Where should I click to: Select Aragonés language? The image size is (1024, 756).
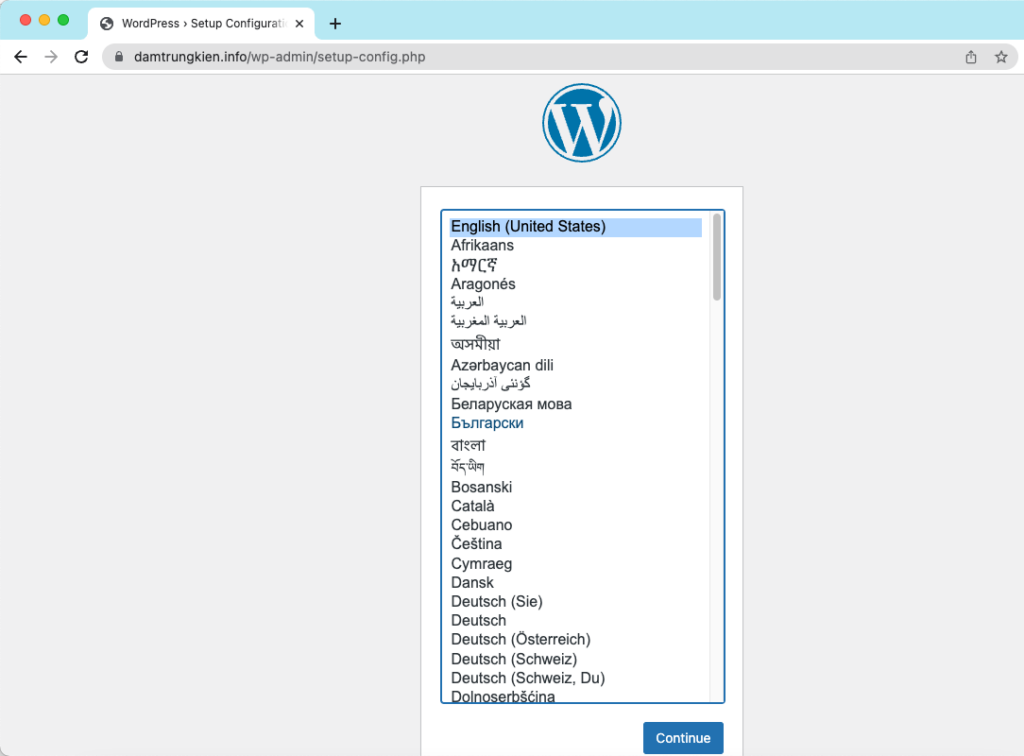coord(575,284)
